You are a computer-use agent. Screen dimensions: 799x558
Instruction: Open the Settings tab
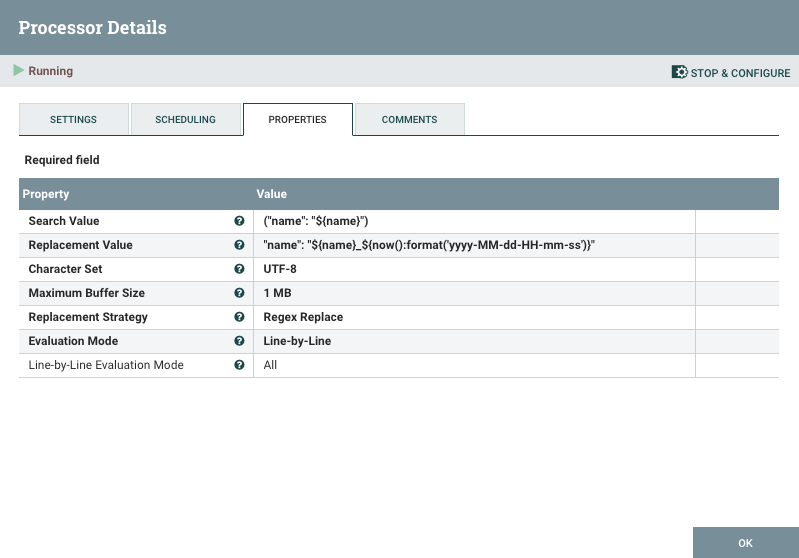(73, 119)
